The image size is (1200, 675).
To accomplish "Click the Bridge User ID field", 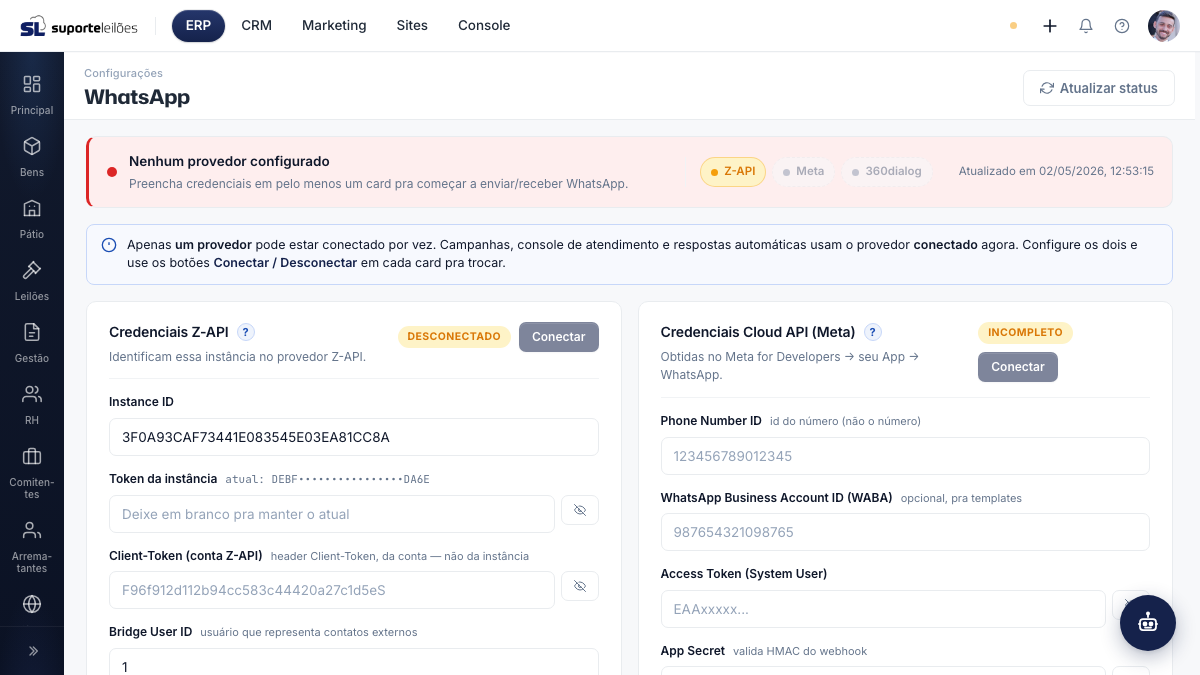I will coord(354,662).
